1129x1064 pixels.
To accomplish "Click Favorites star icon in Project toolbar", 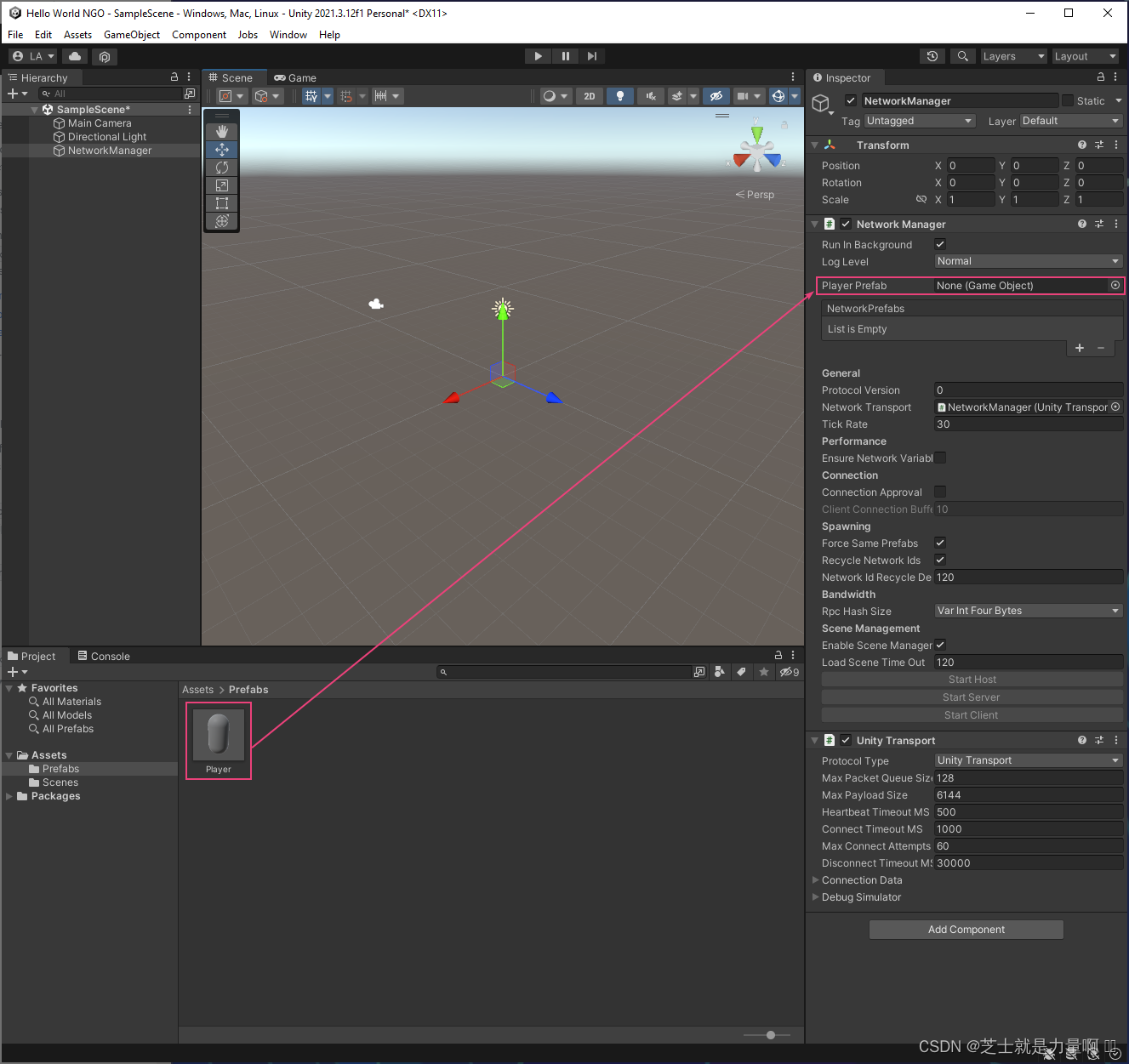I will pos(764,672).
